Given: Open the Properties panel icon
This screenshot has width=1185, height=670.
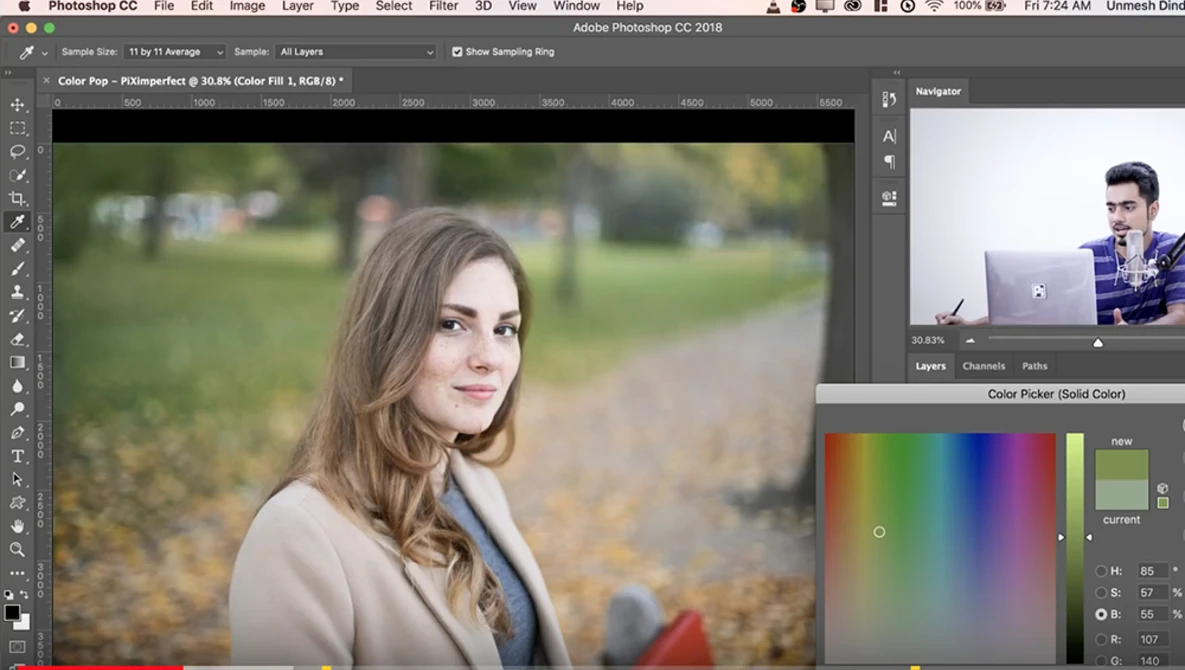Looking at the screenshot, I should 889,198.
